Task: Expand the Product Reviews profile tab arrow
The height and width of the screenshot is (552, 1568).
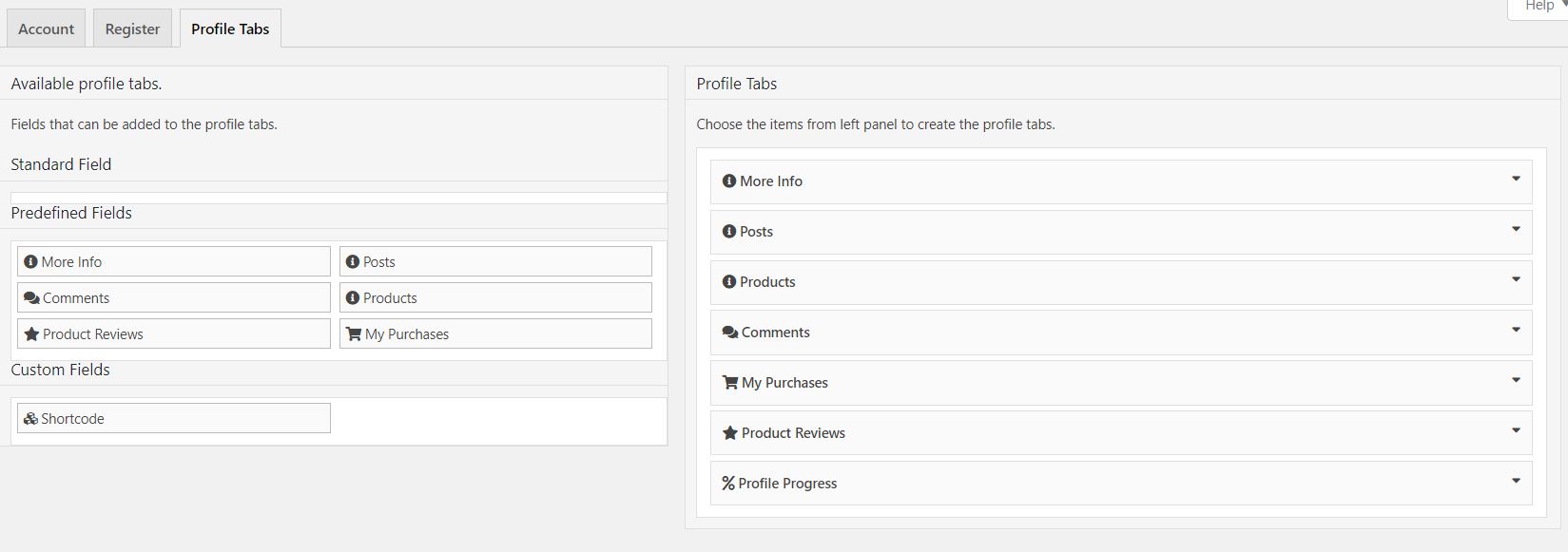Action: coord(1516,430)
